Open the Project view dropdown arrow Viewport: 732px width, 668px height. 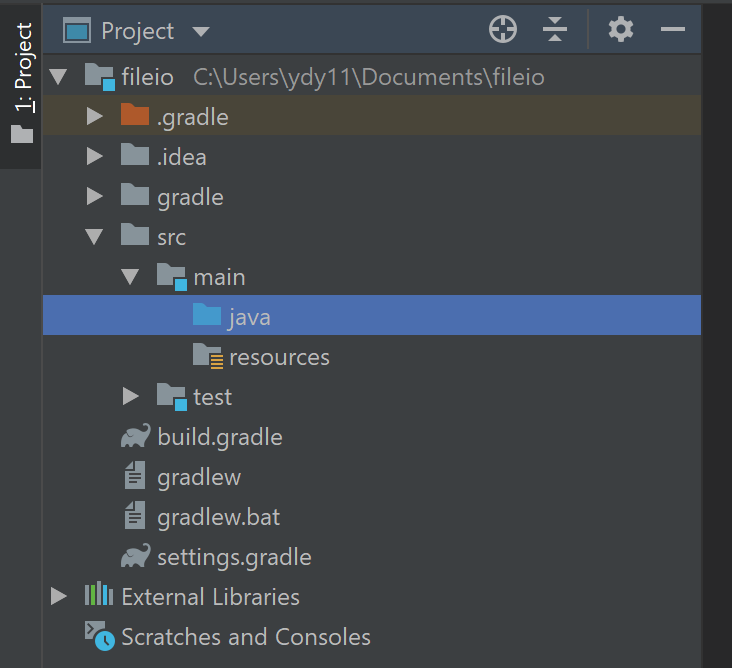[x=201, y=31]
